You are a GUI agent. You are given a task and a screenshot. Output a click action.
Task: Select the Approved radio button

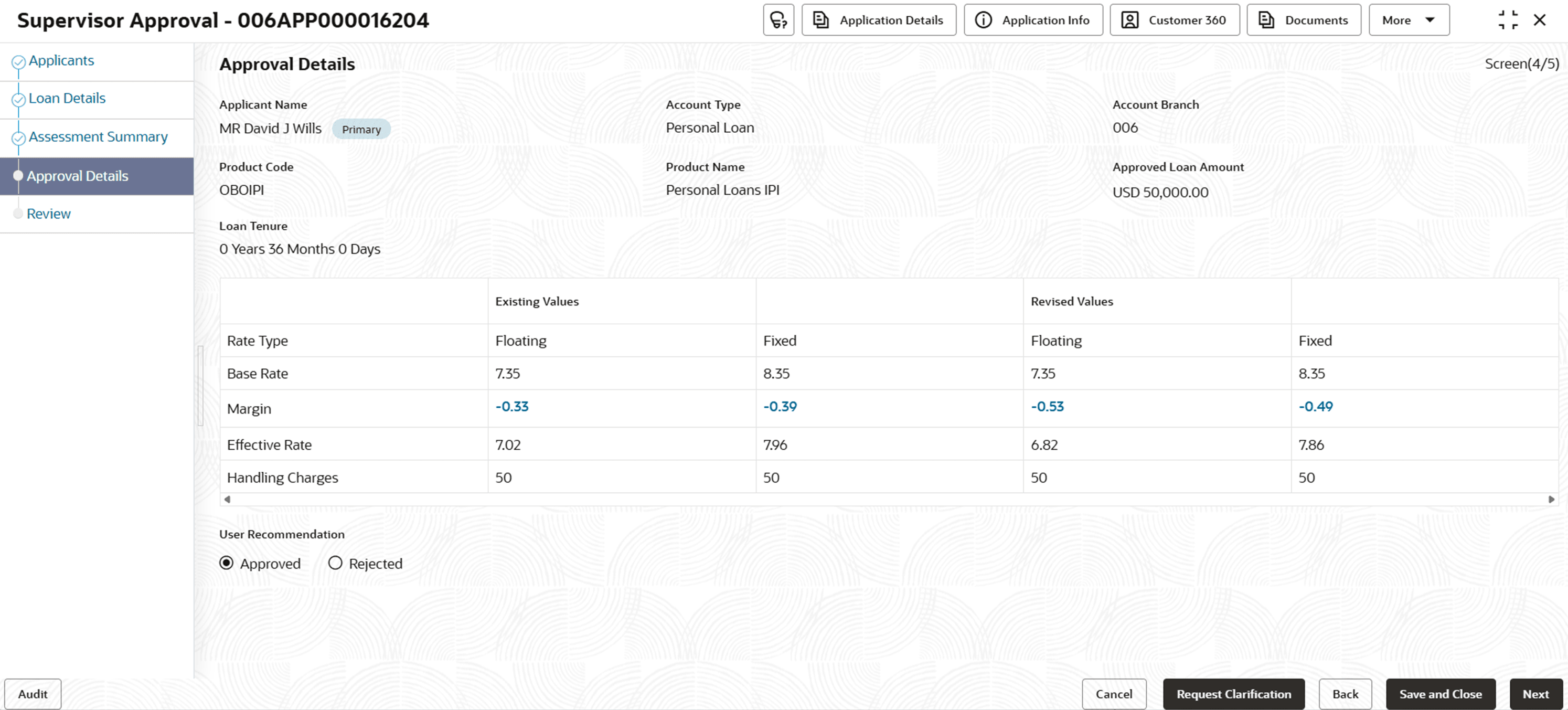point(227,563)
